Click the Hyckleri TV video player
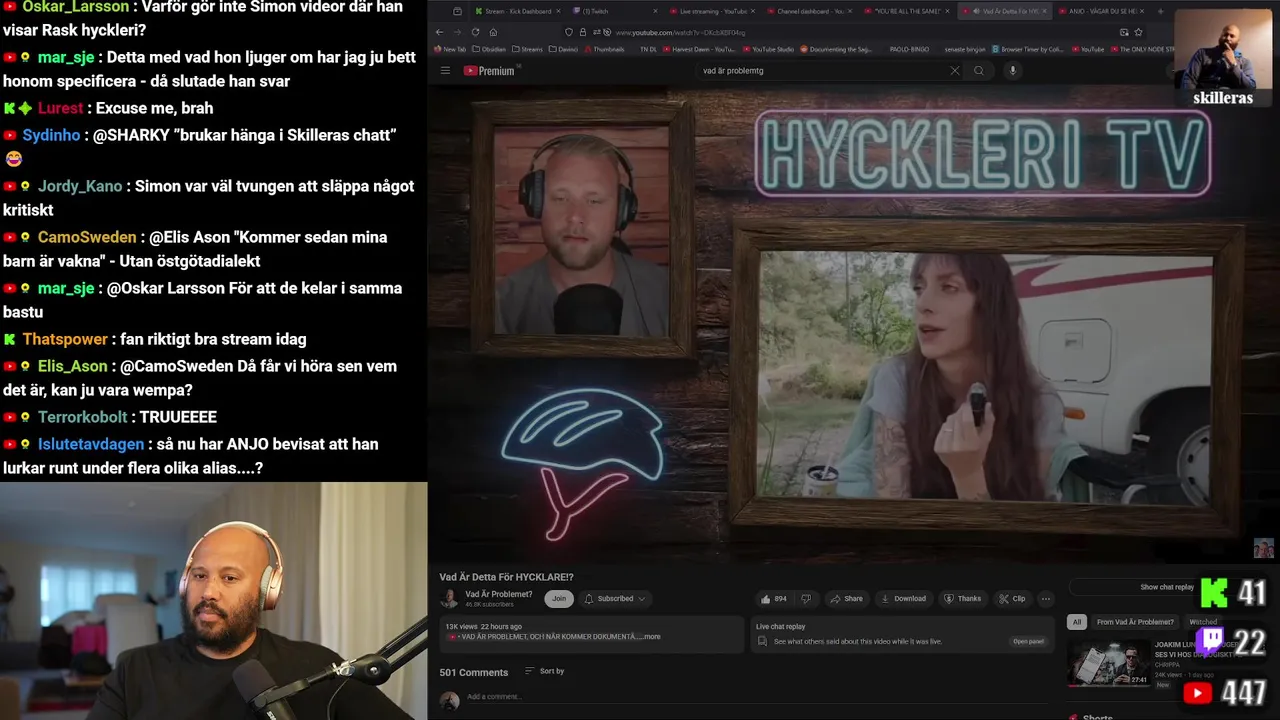This screenshot has height=720, width=1280. click(x=853, y=325)
